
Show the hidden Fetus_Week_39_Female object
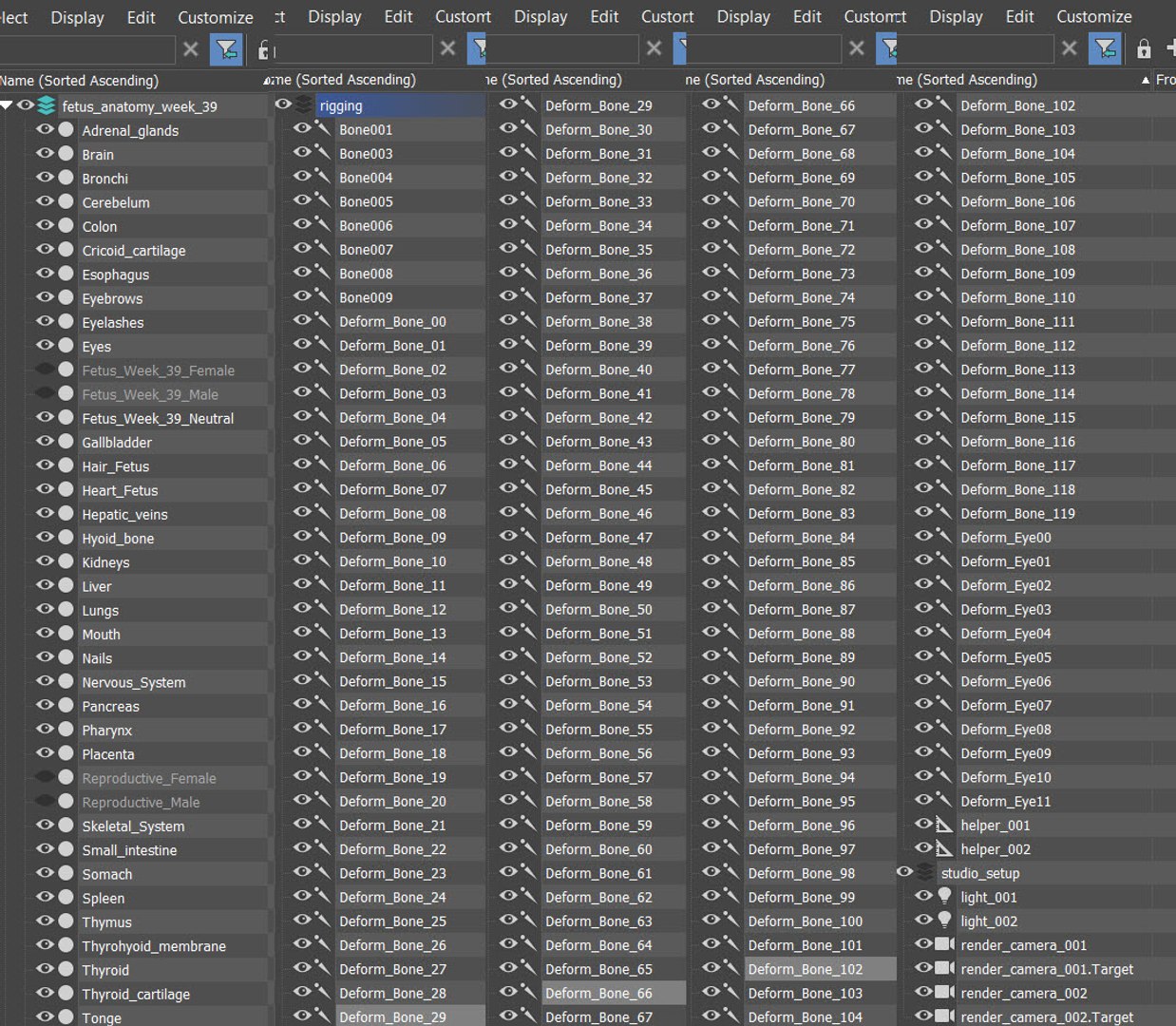[x=45, y=369]
